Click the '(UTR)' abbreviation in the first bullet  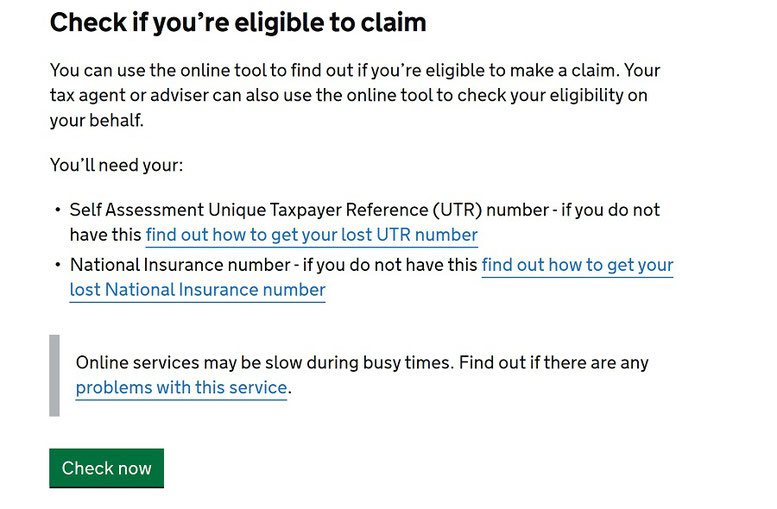pyautogui.click(x=457, y=210)
